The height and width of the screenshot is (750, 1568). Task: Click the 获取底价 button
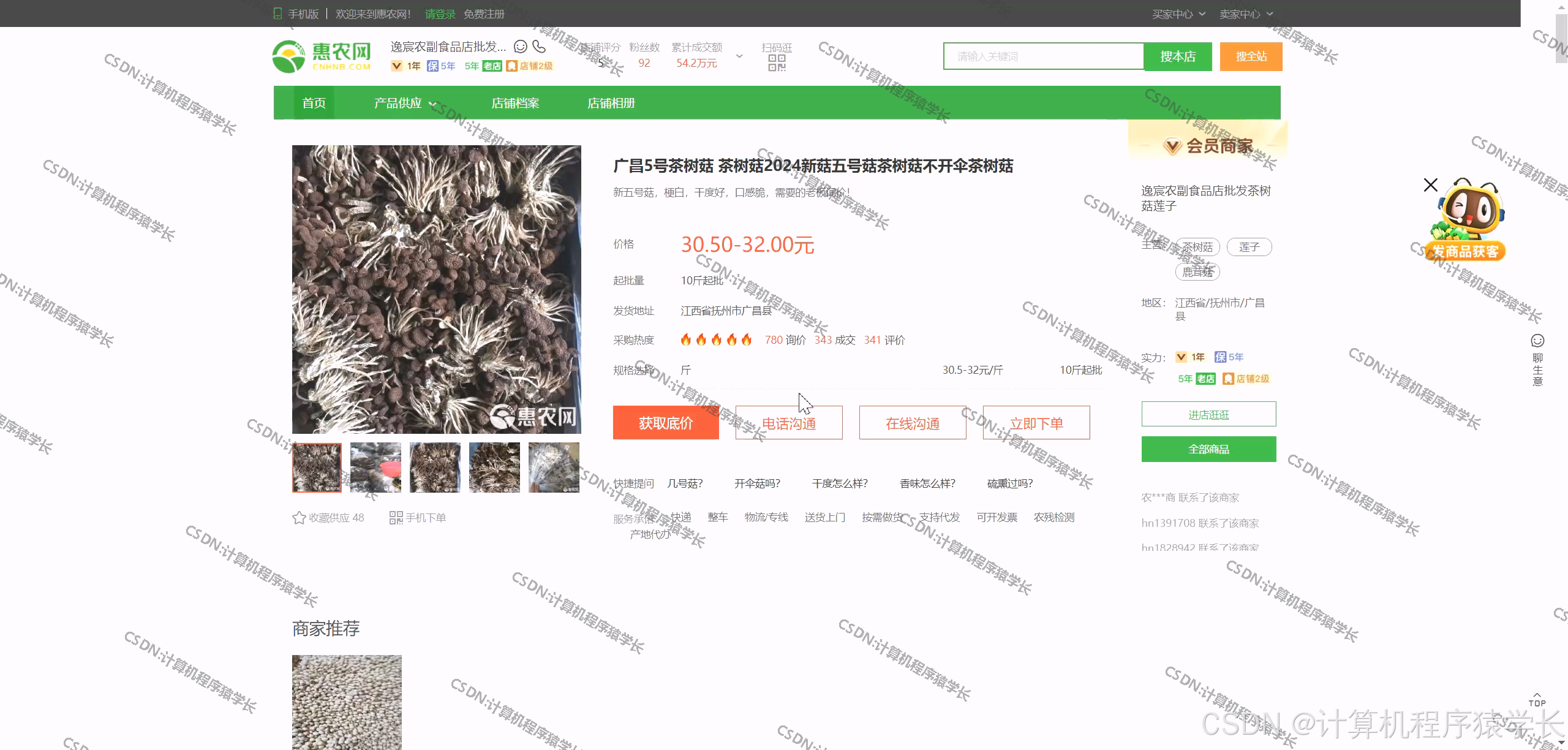coord(666,423)
